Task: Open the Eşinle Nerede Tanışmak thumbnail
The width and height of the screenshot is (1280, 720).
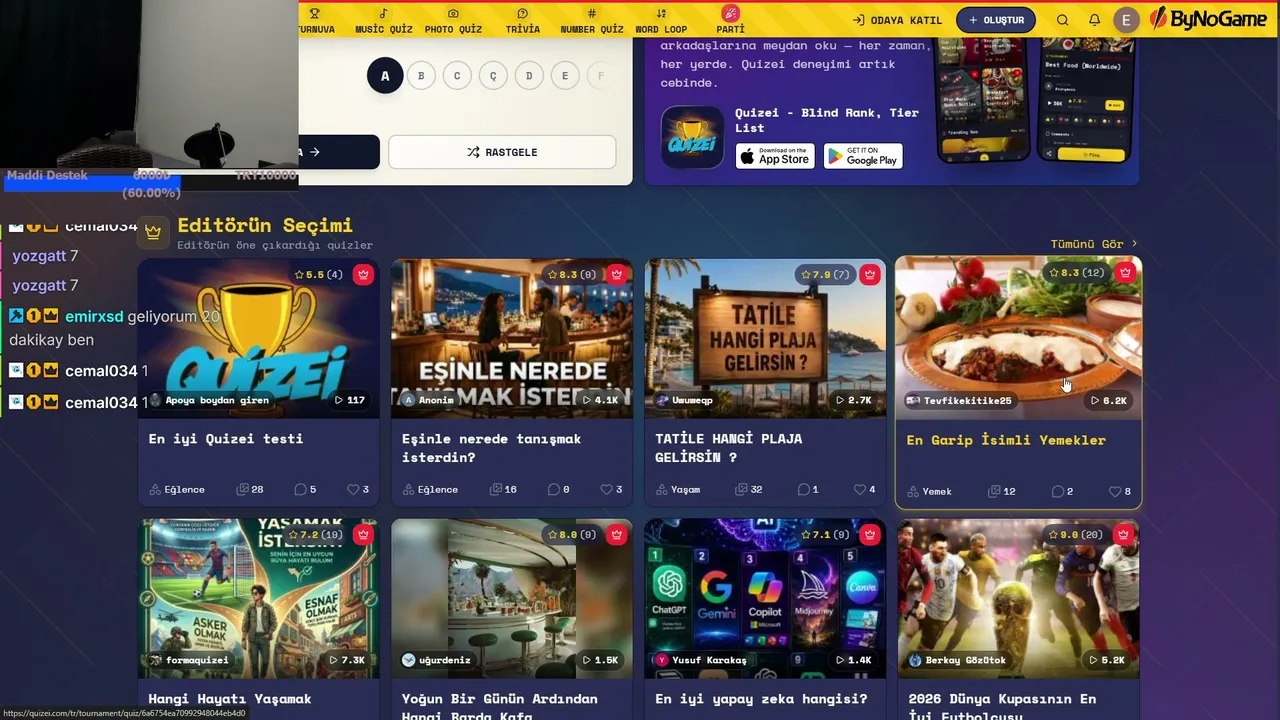Action: pyautogui.click(x=512, y=338)
